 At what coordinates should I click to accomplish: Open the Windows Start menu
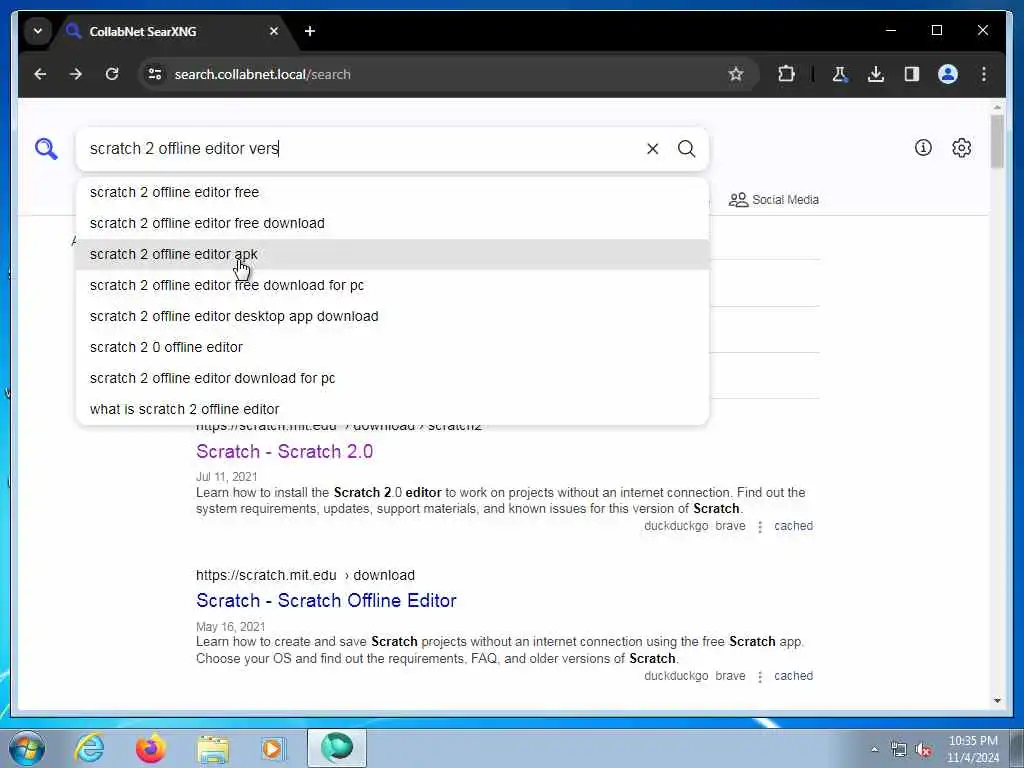pos(27,748)
